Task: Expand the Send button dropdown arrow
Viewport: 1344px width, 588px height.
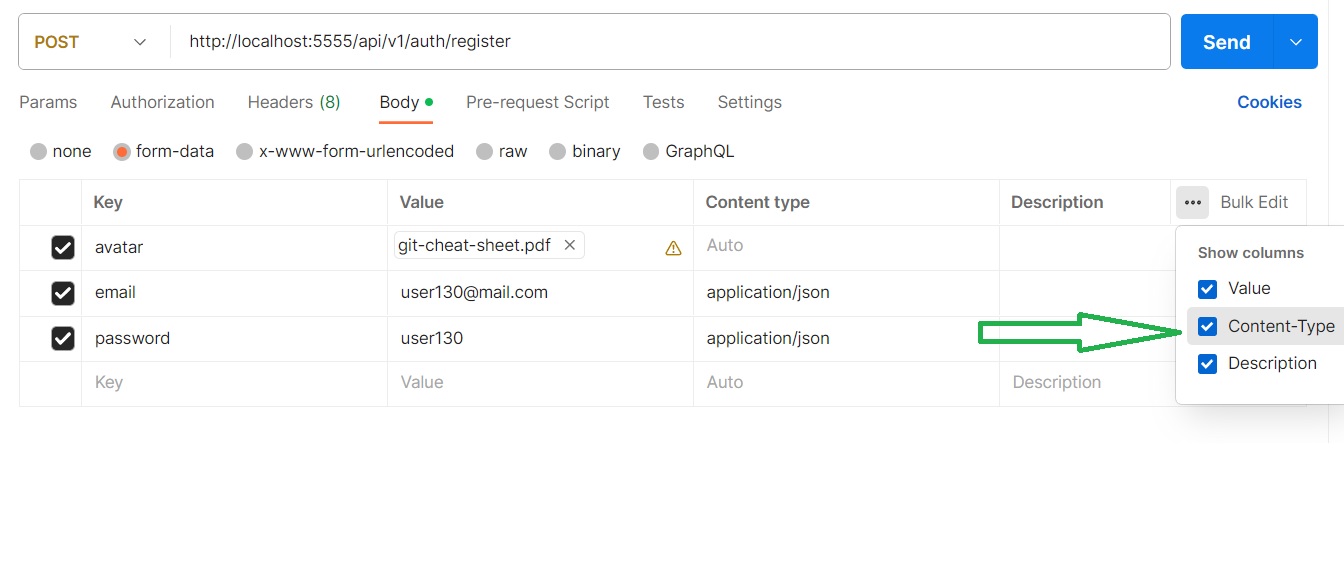Action: [1296, 42]
